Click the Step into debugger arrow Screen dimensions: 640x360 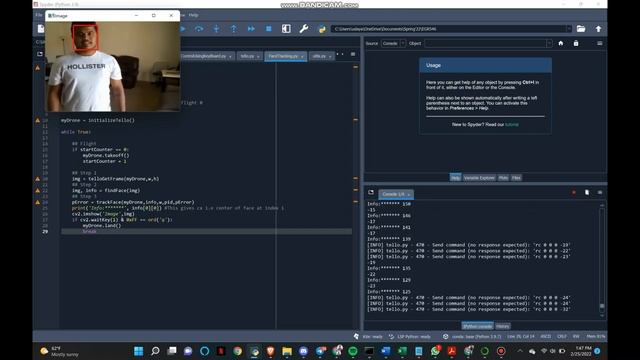pos(216,29)
